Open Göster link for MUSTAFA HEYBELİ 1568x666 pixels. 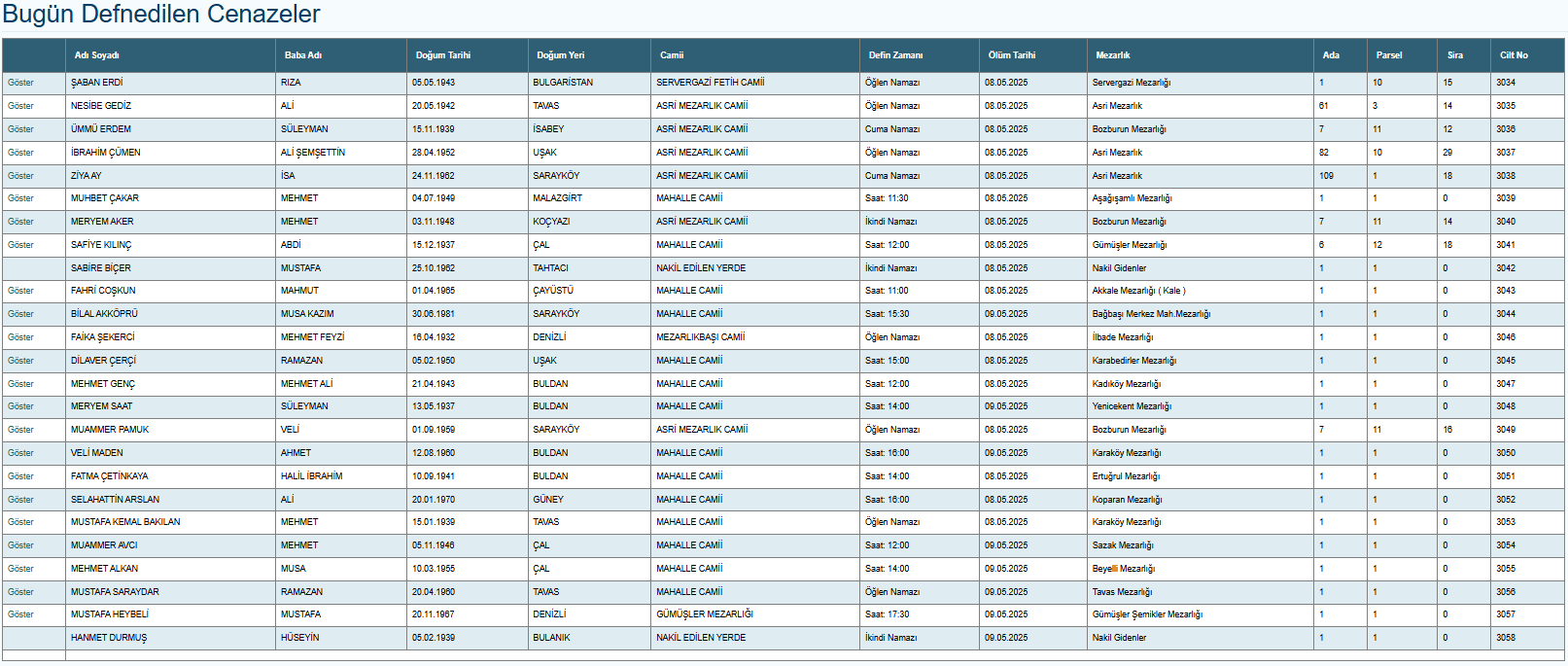click(20, 614)
